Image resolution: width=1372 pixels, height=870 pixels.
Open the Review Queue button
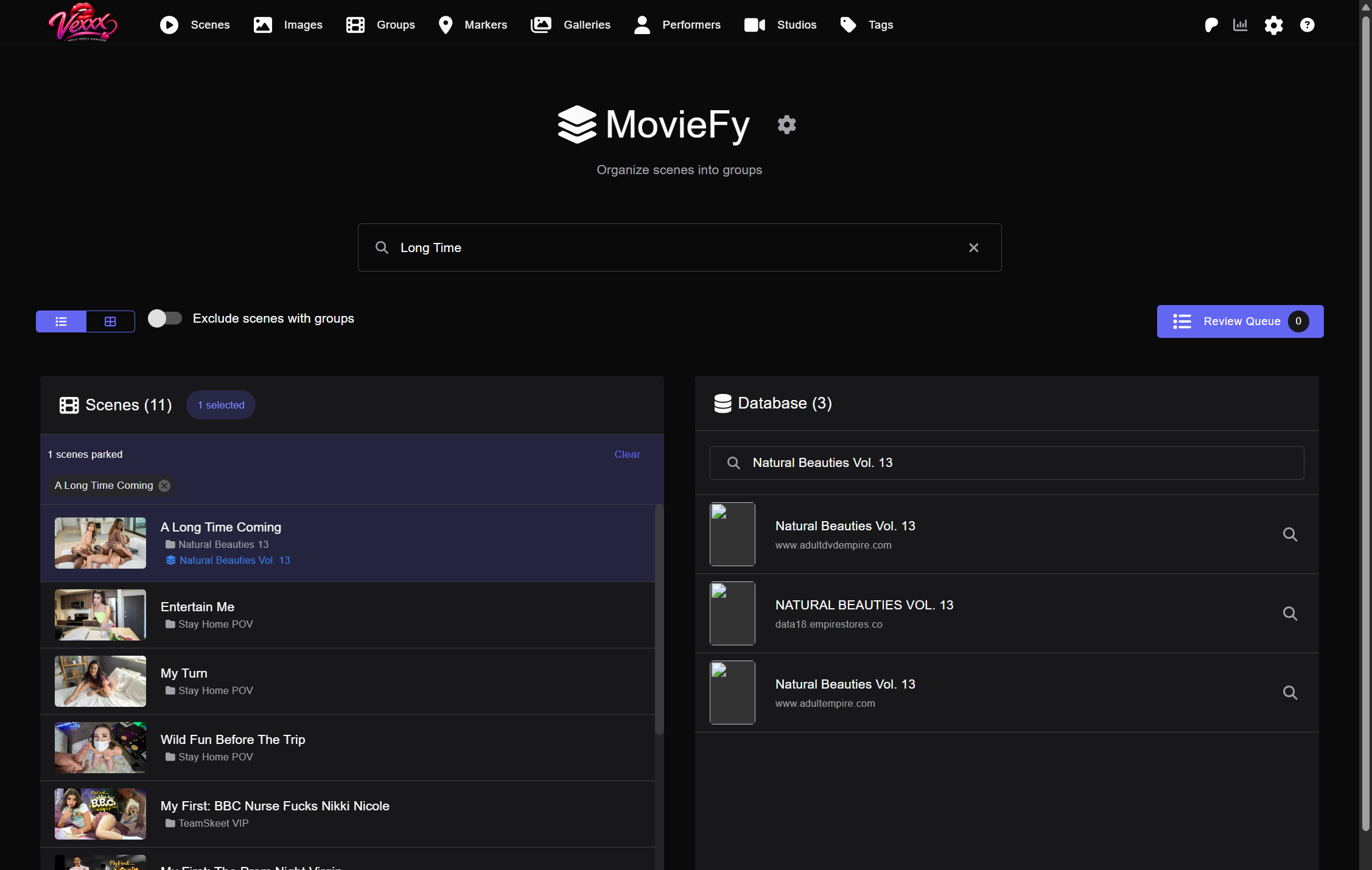pos(1240,321)
